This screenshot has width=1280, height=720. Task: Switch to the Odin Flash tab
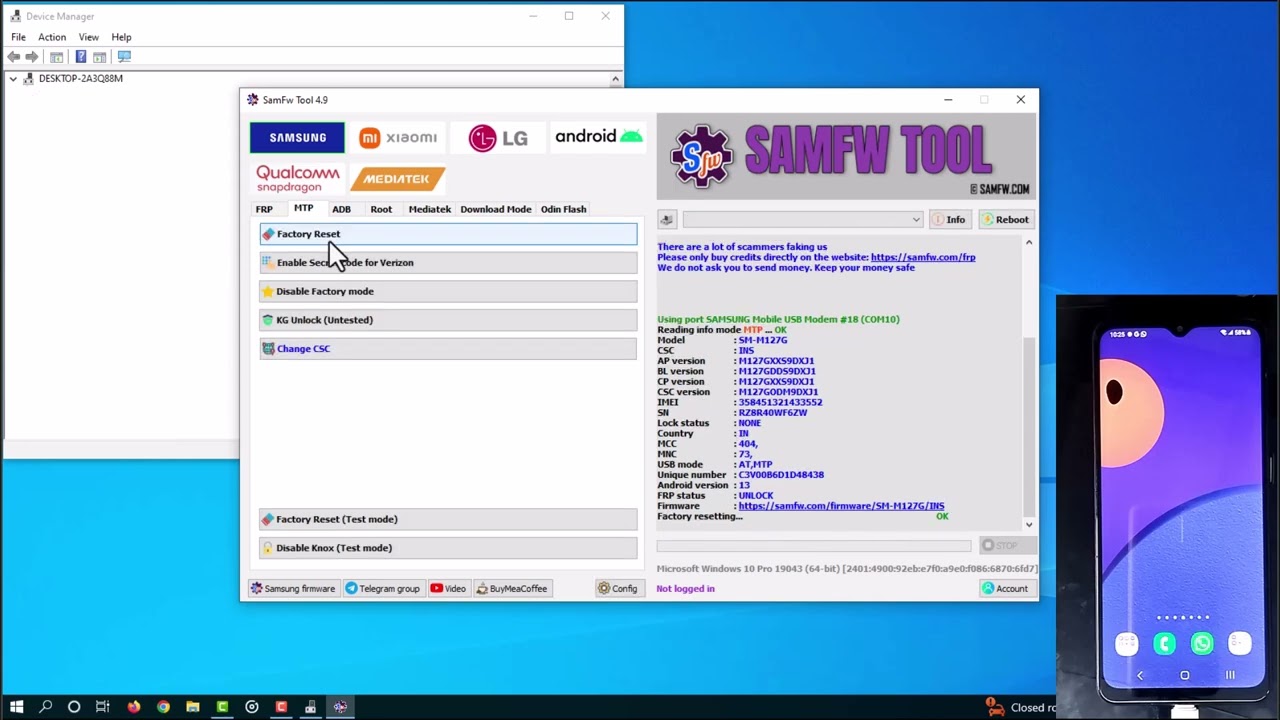[563, 209]
